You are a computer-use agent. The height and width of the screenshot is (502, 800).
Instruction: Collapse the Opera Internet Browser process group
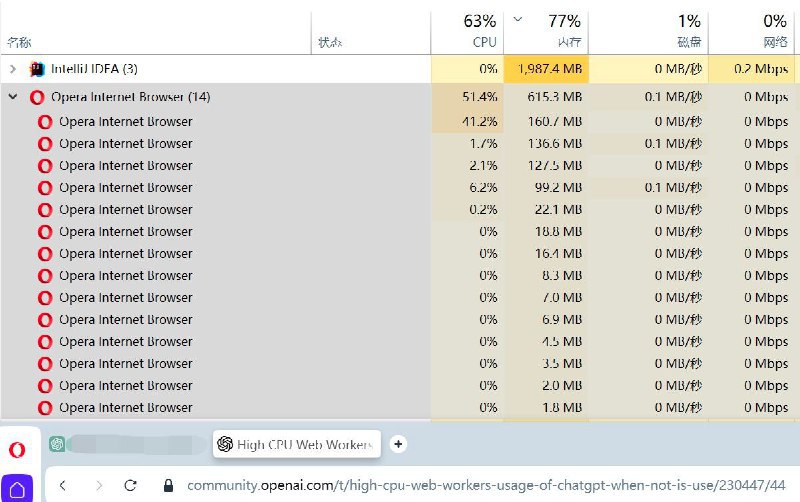pyautogui.click(x=12, y=97)
